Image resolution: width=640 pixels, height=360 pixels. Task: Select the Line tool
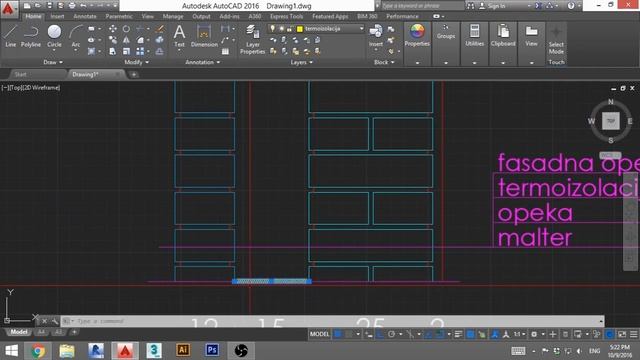11,36
